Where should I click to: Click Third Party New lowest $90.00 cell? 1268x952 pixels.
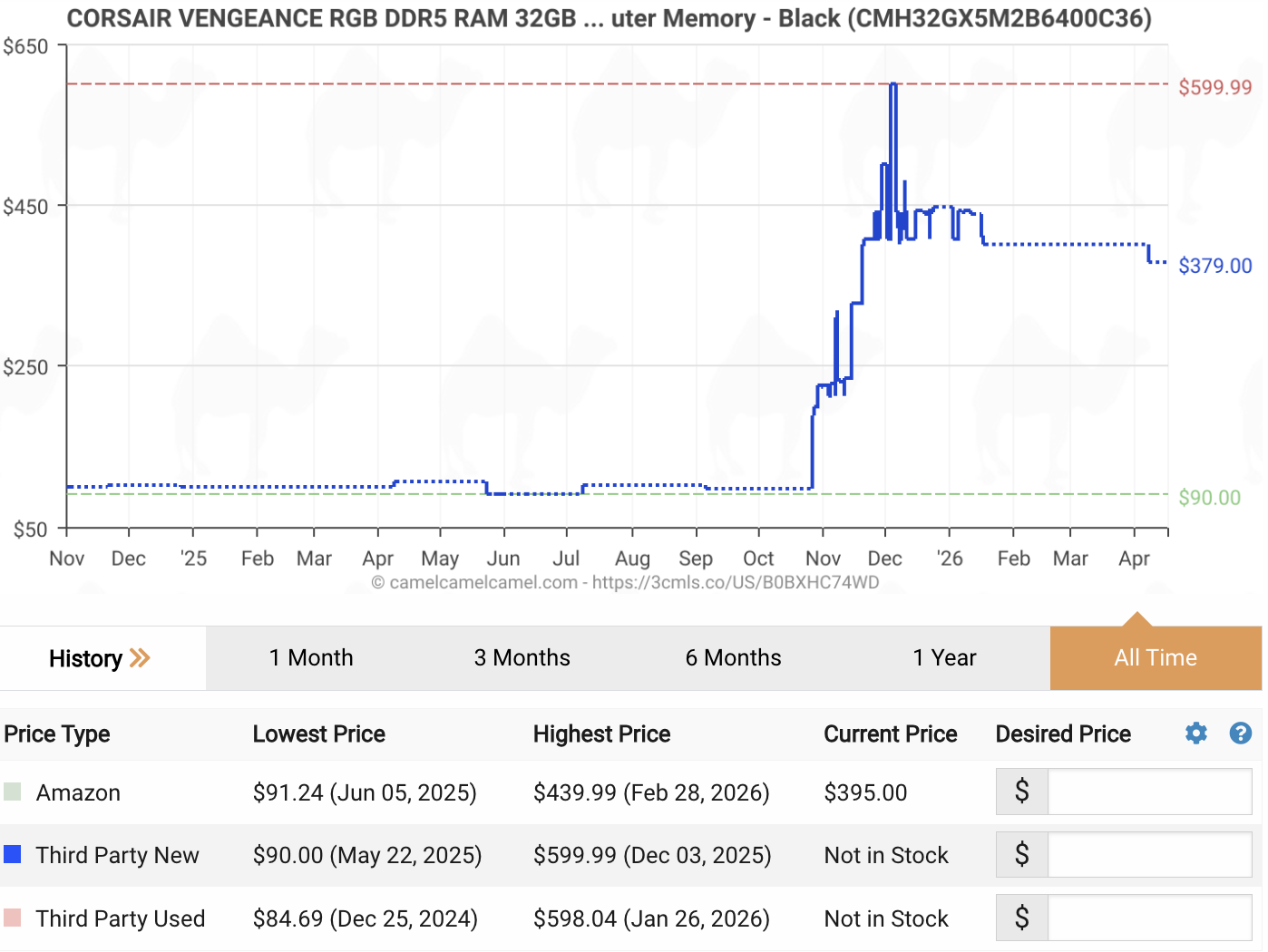click(367, 855)
